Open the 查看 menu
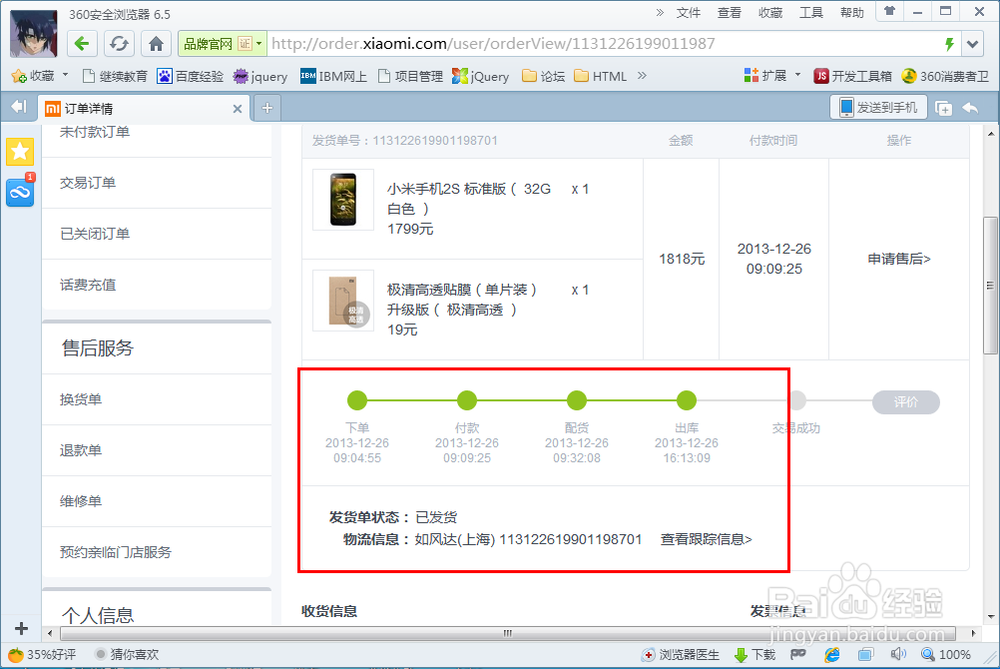The height and width of the screenshot is (669, 1000). [x=729, y=13]
